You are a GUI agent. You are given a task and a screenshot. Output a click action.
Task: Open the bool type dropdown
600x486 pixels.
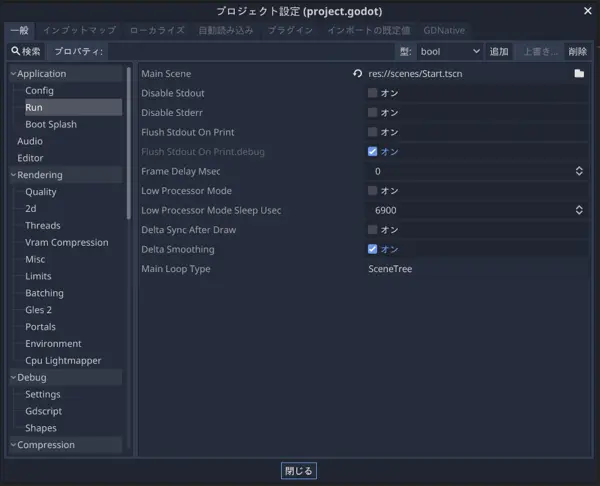click(449, 51)
